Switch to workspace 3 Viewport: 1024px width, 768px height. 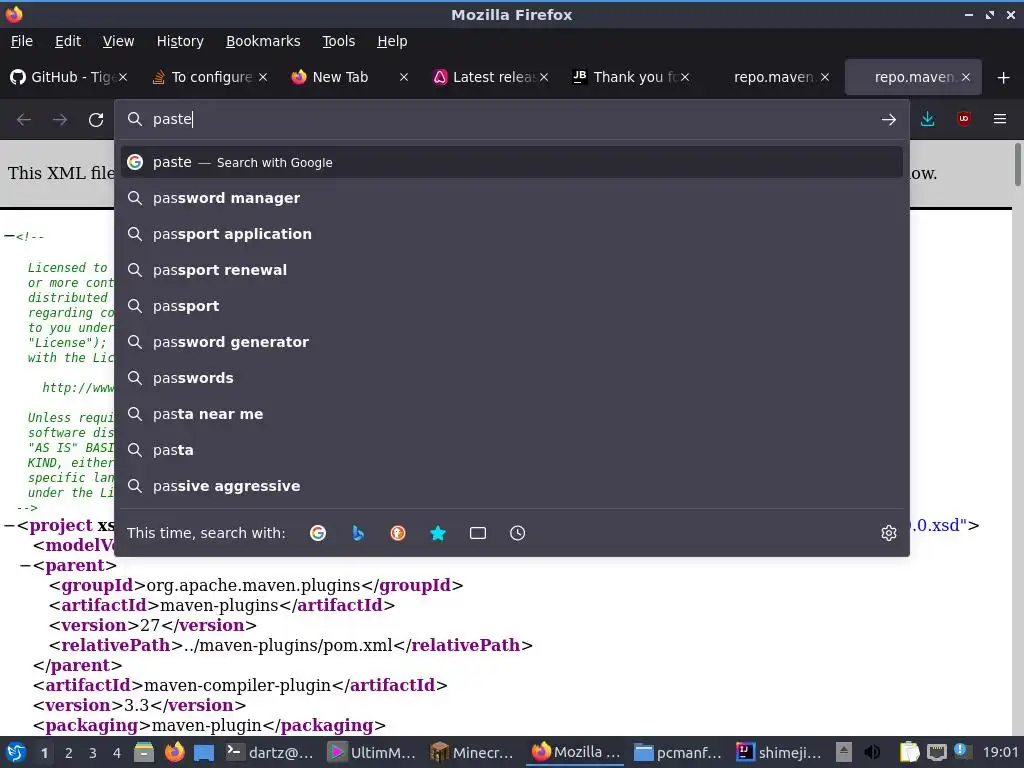pyautogui.click(x=93, y=753)
